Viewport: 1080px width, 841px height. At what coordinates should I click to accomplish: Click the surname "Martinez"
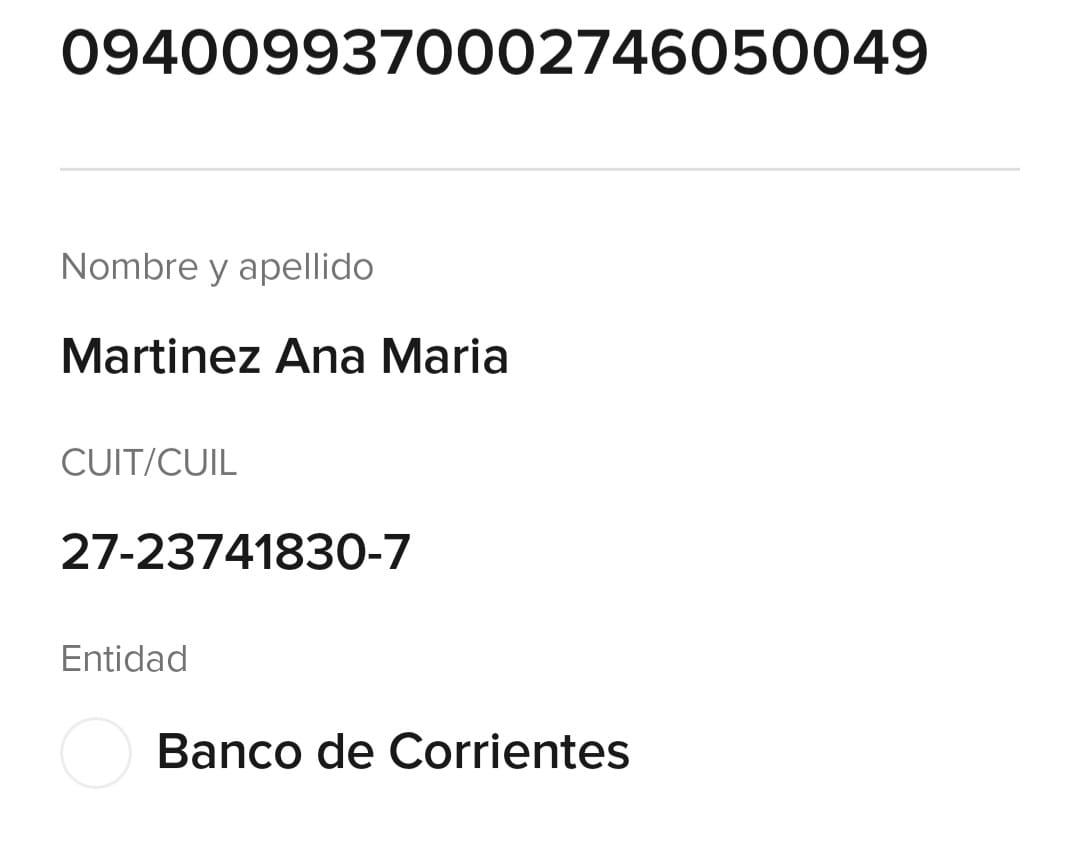tap(161, 356)
